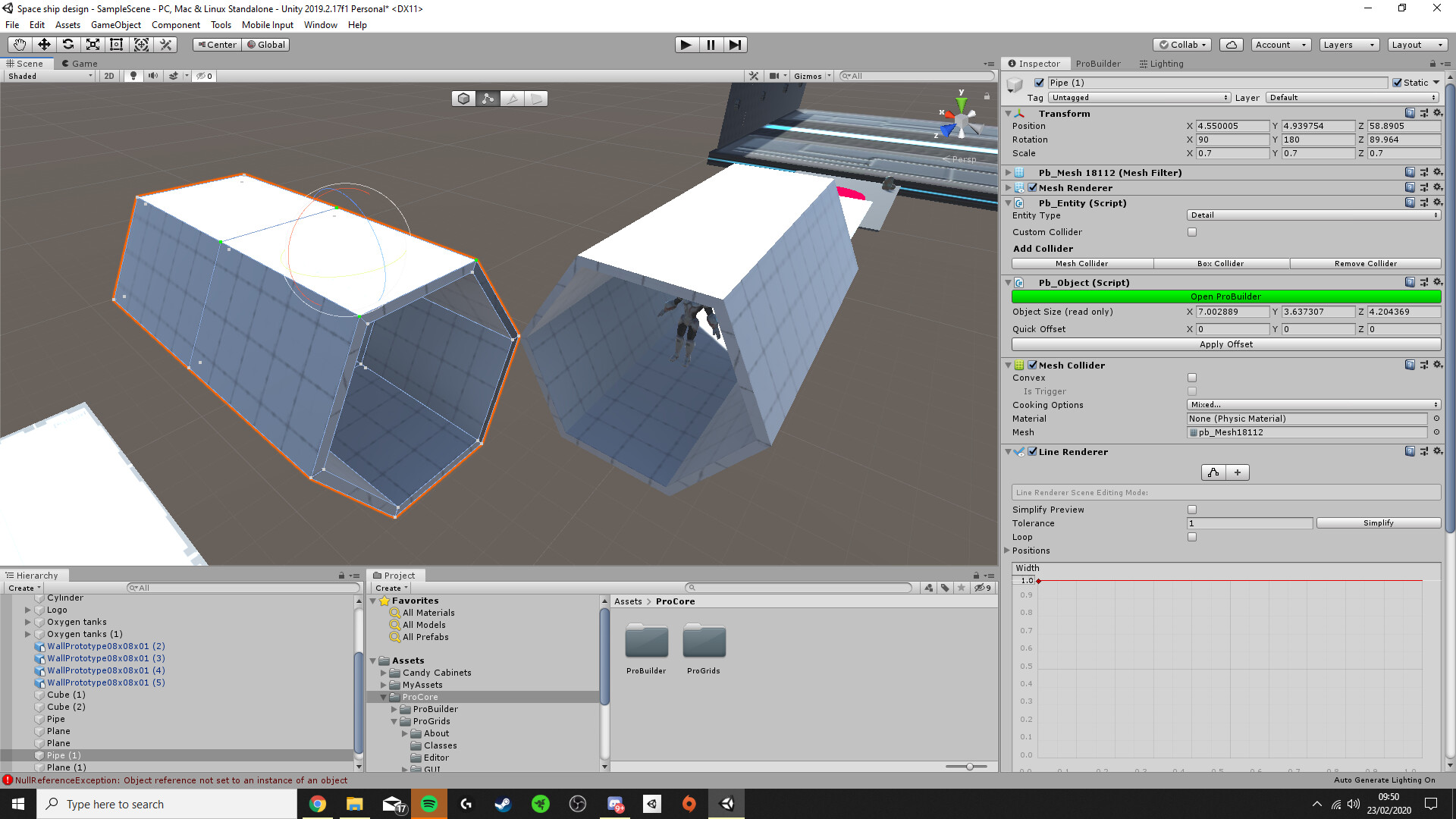Image resolution: width=1456 pixels, height=819 pixels.
Task: Switch to ProBuilder face selection mode
Action: (x=538, y=98)
